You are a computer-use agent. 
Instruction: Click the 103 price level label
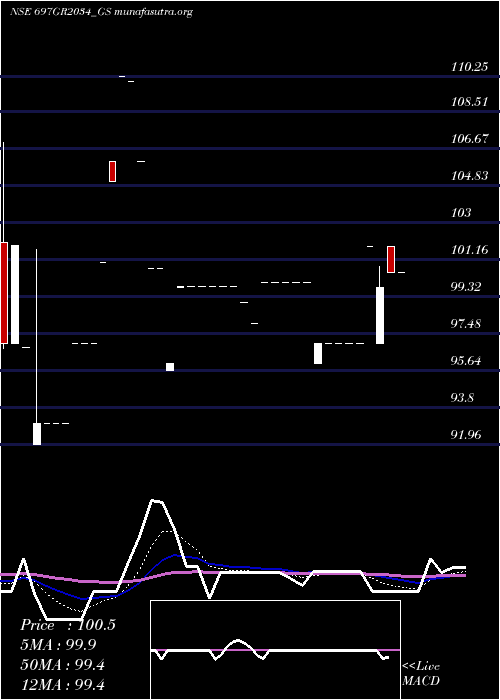[x=461, y=213]
